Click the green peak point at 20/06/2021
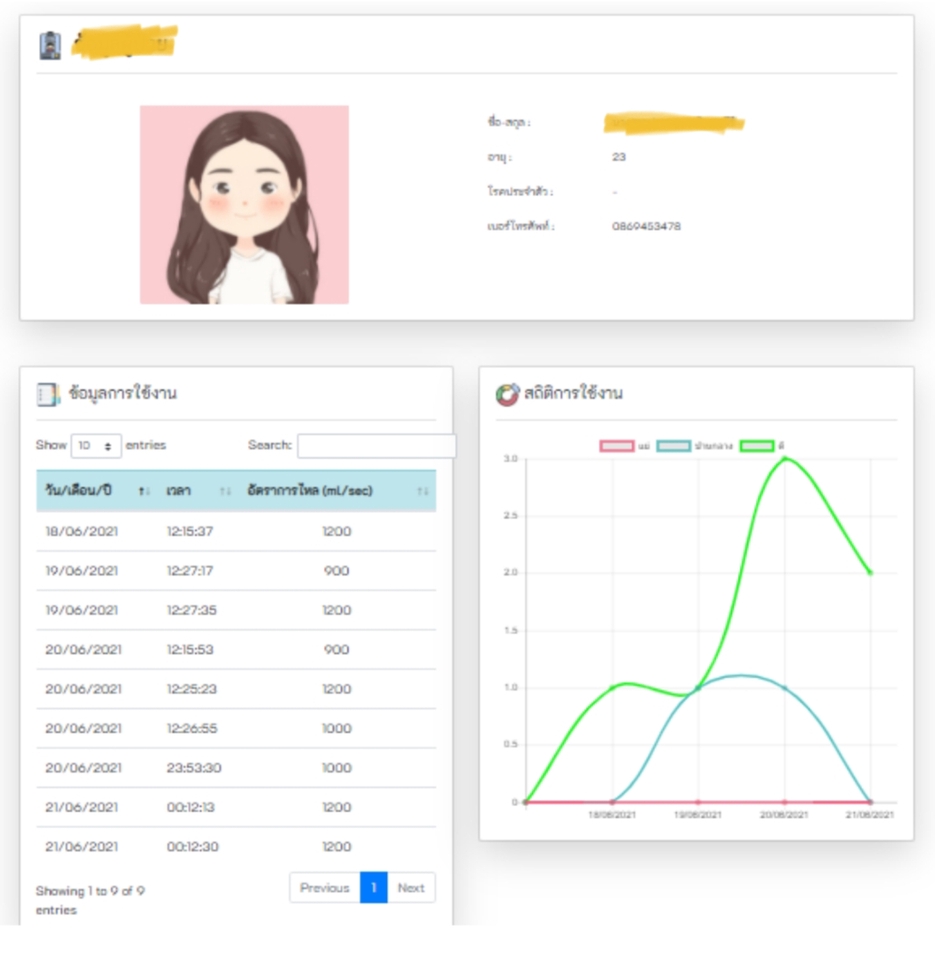935x960 pixels. [784, 458]
